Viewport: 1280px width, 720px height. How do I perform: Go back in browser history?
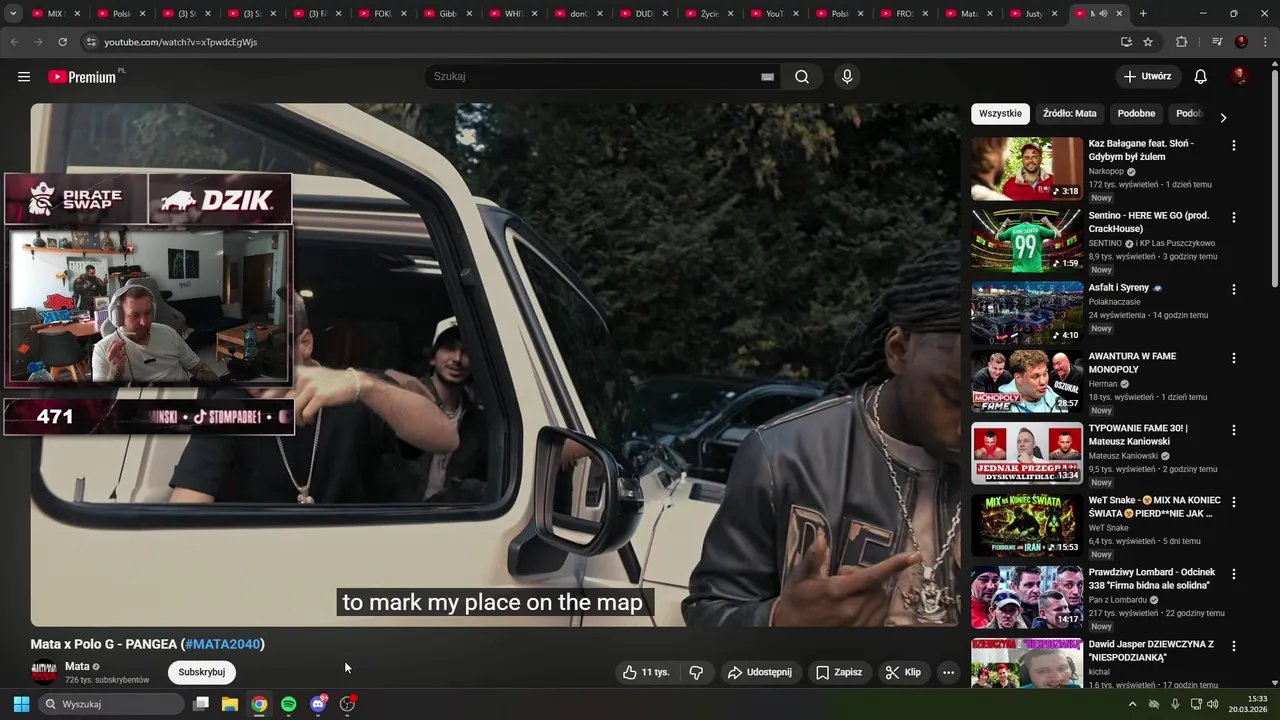[14, 42]
